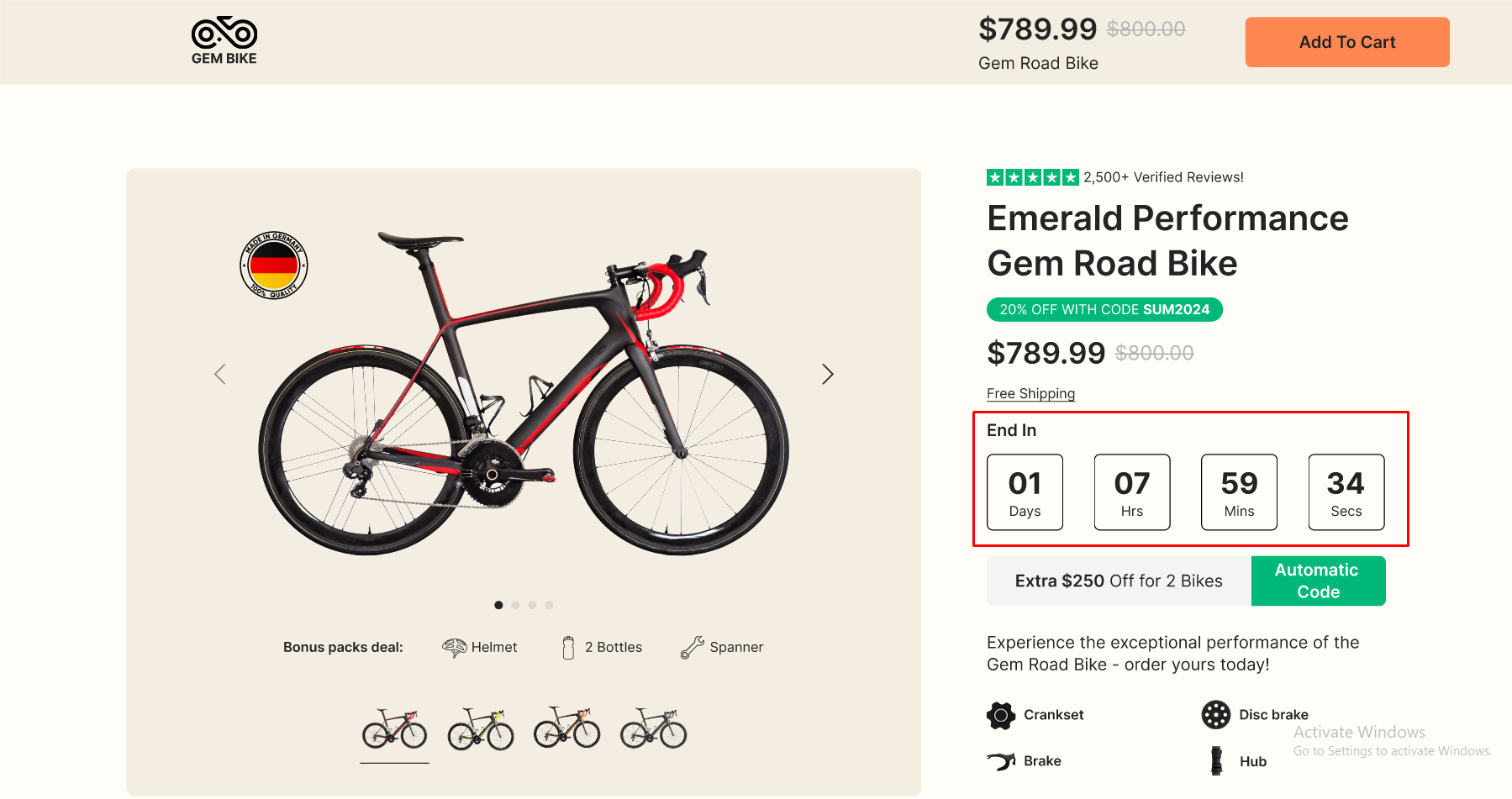Click the Crankset feature icon
1512x799 pixels.
tap(1001, 715)
